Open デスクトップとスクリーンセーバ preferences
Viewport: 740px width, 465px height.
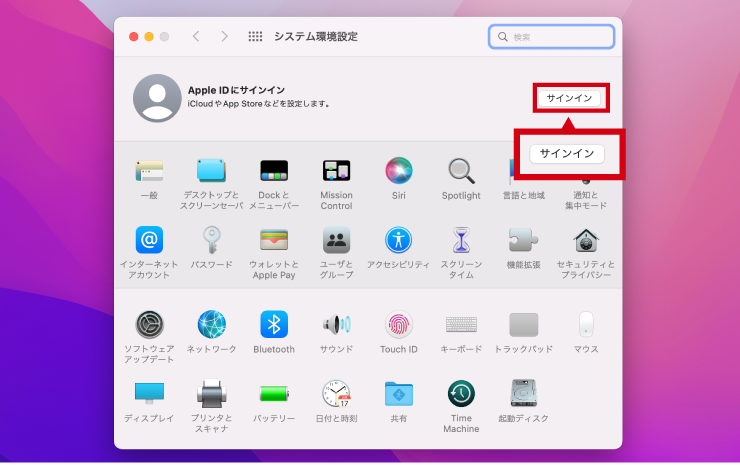[x=211, y=171]
